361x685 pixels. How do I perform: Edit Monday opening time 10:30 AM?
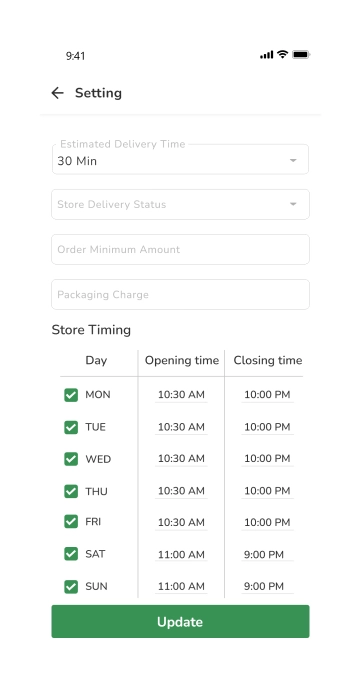181,395
